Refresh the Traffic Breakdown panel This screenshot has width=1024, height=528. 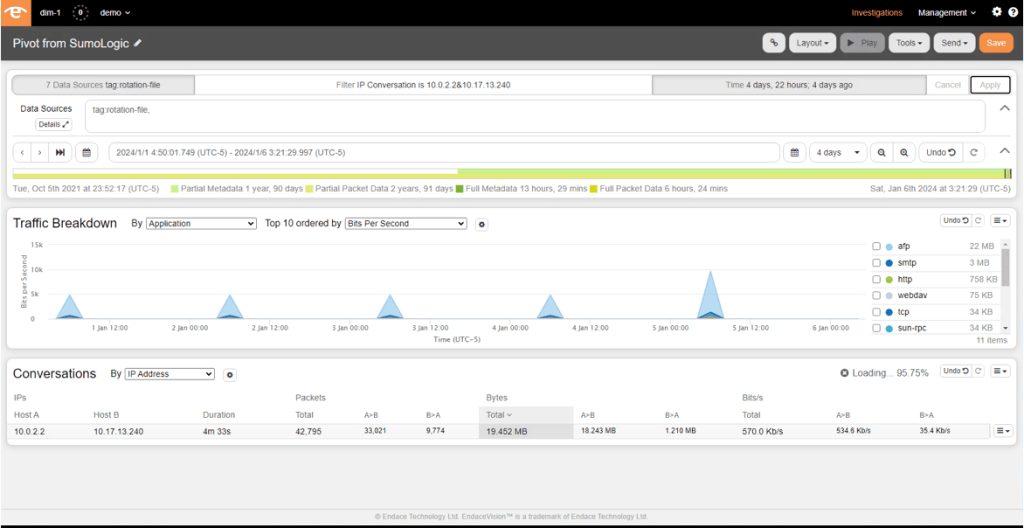click(x=978, y=220)
